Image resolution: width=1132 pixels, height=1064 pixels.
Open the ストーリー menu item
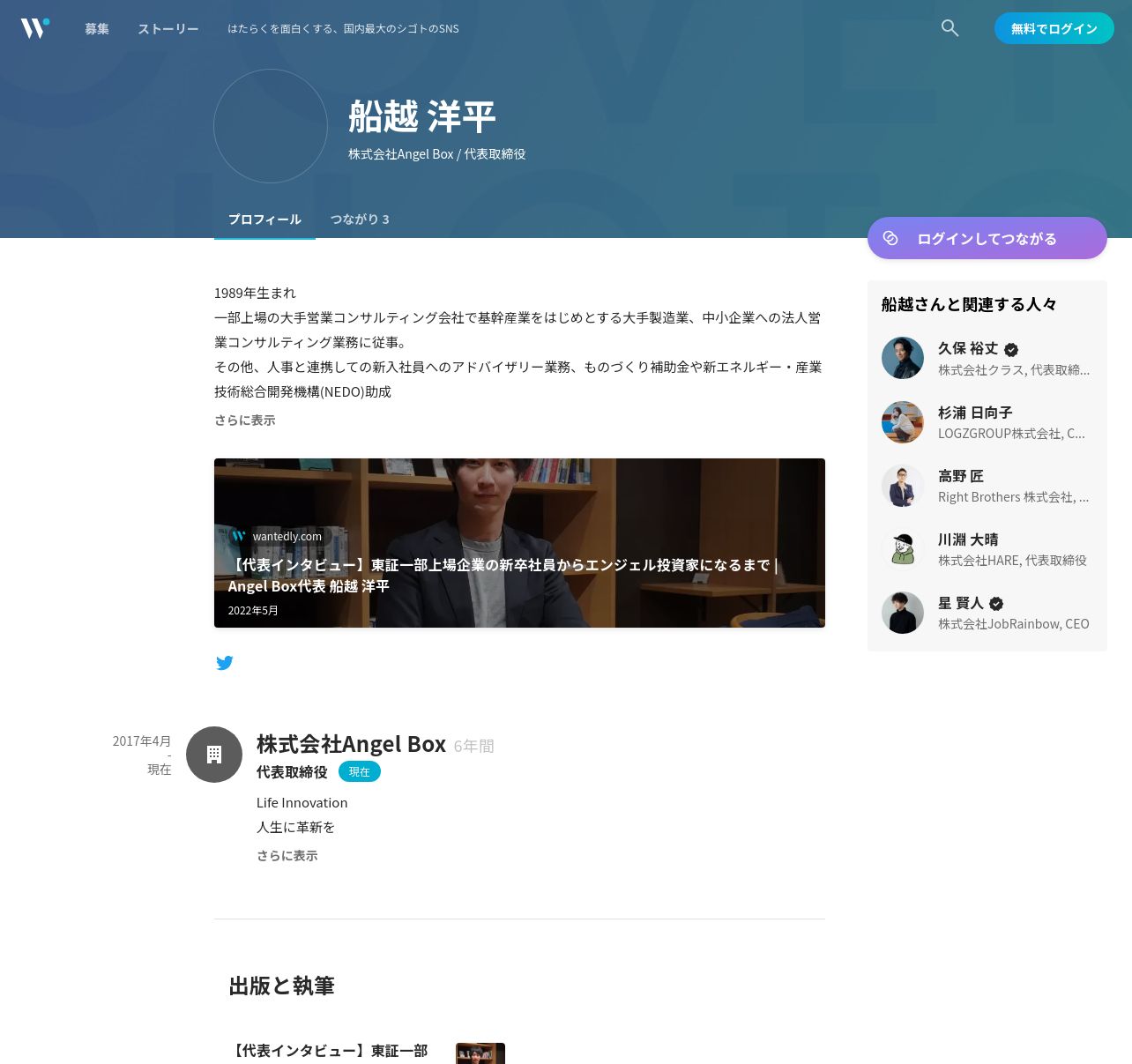tap(168, 29)
